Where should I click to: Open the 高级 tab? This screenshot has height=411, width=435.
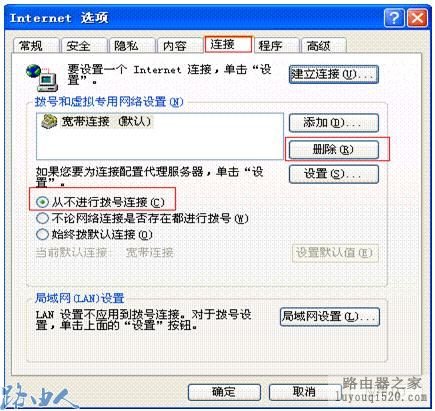(324, 46)
